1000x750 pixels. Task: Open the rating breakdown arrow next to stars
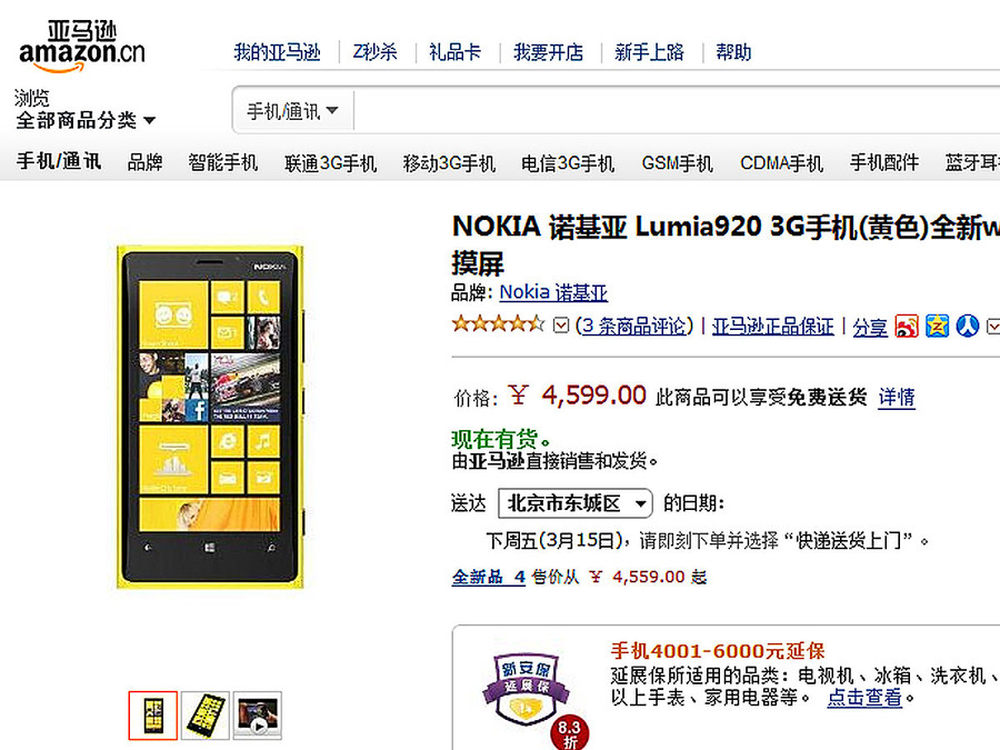coord(561,326)
